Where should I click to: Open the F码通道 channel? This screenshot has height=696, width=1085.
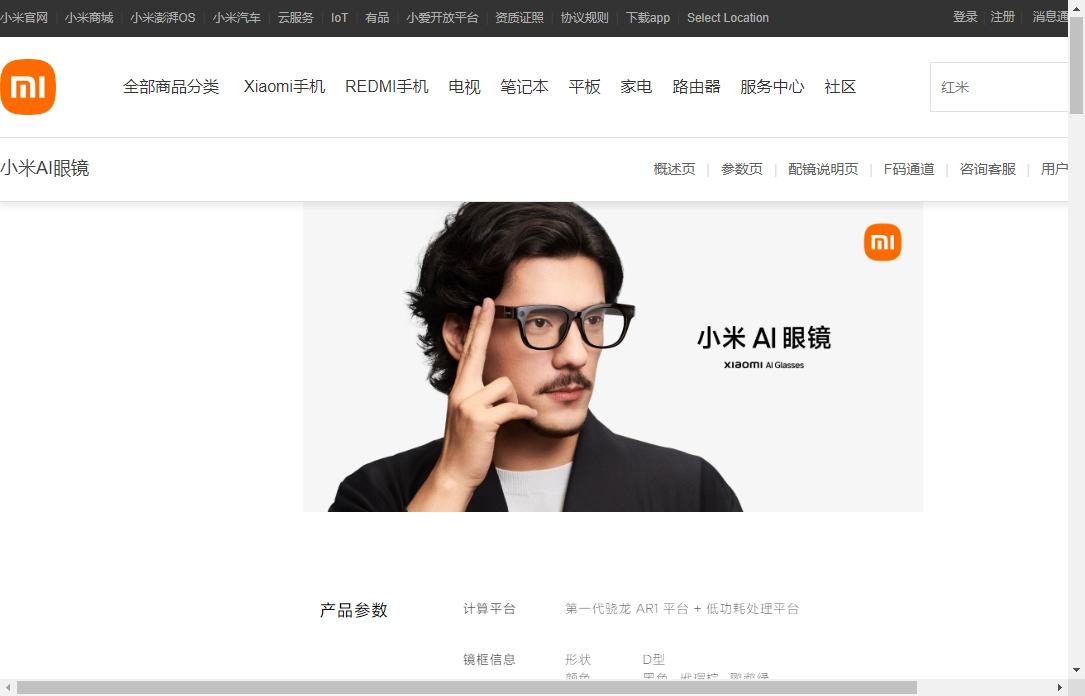[908, 169]
